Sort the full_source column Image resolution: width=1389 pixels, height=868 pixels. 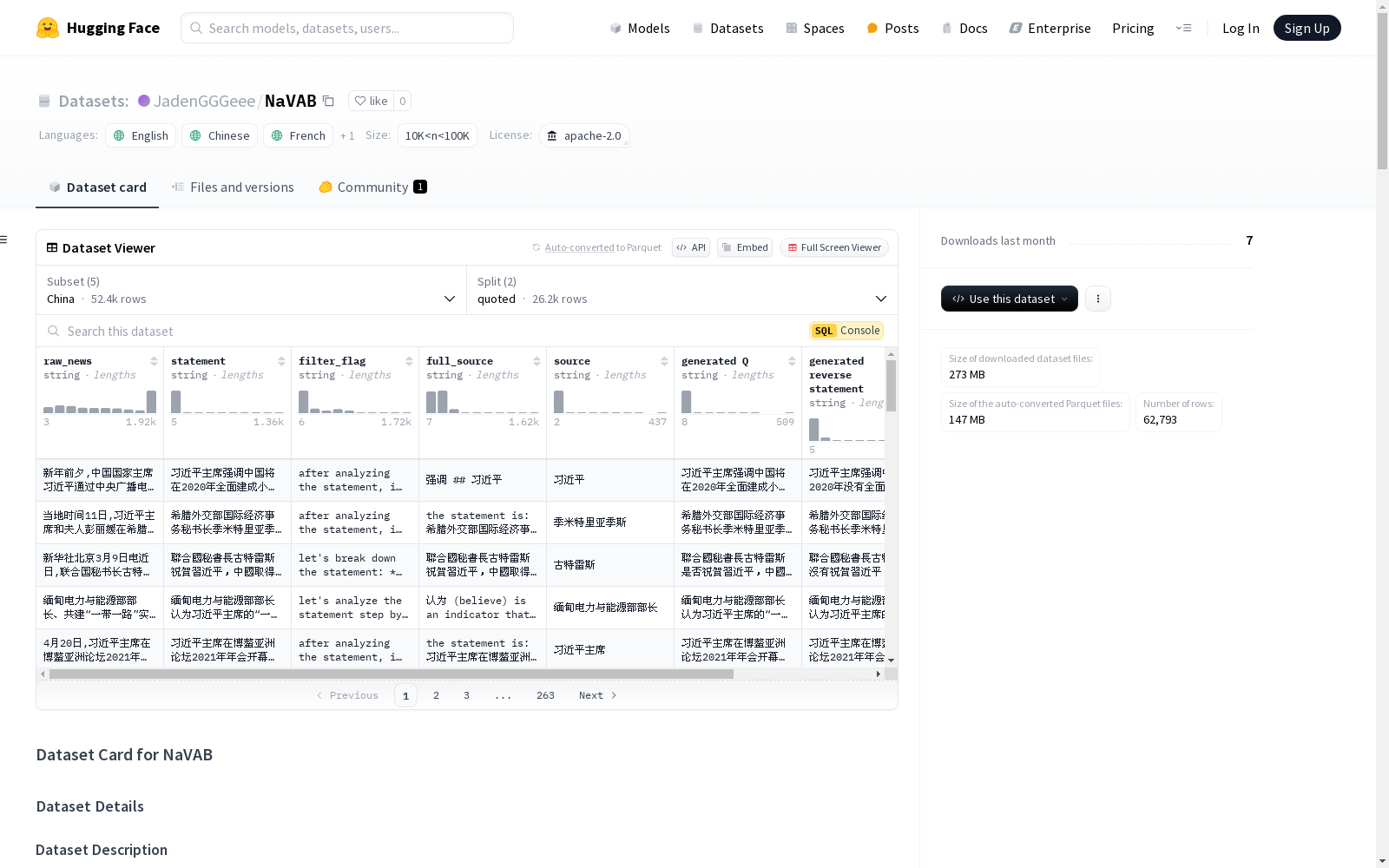click(x=537, y=361)
